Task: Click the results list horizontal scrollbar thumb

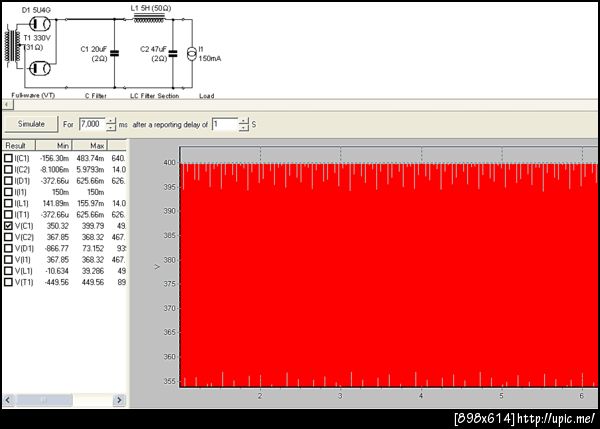Action: 44,400
